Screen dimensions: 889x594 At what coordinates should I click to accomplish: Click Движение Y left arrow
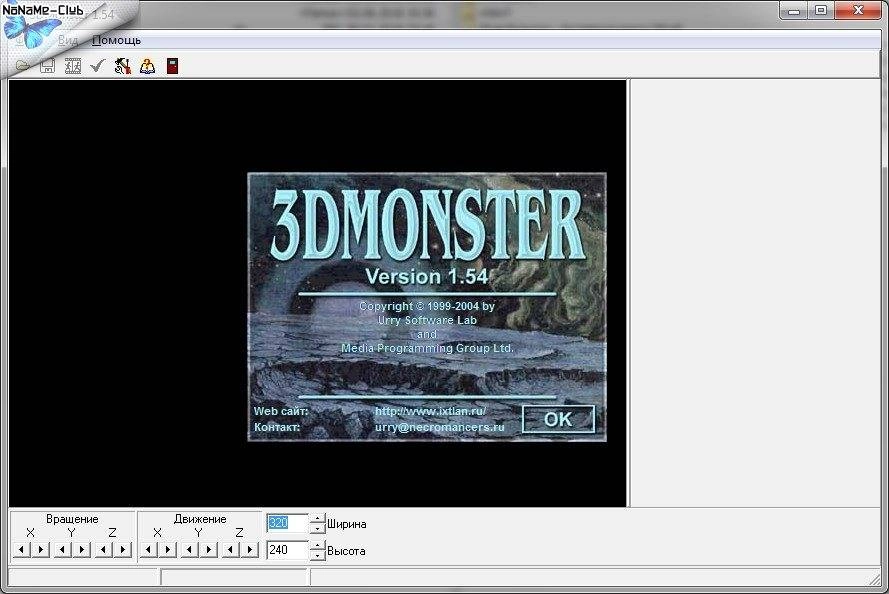click(189, 549)
